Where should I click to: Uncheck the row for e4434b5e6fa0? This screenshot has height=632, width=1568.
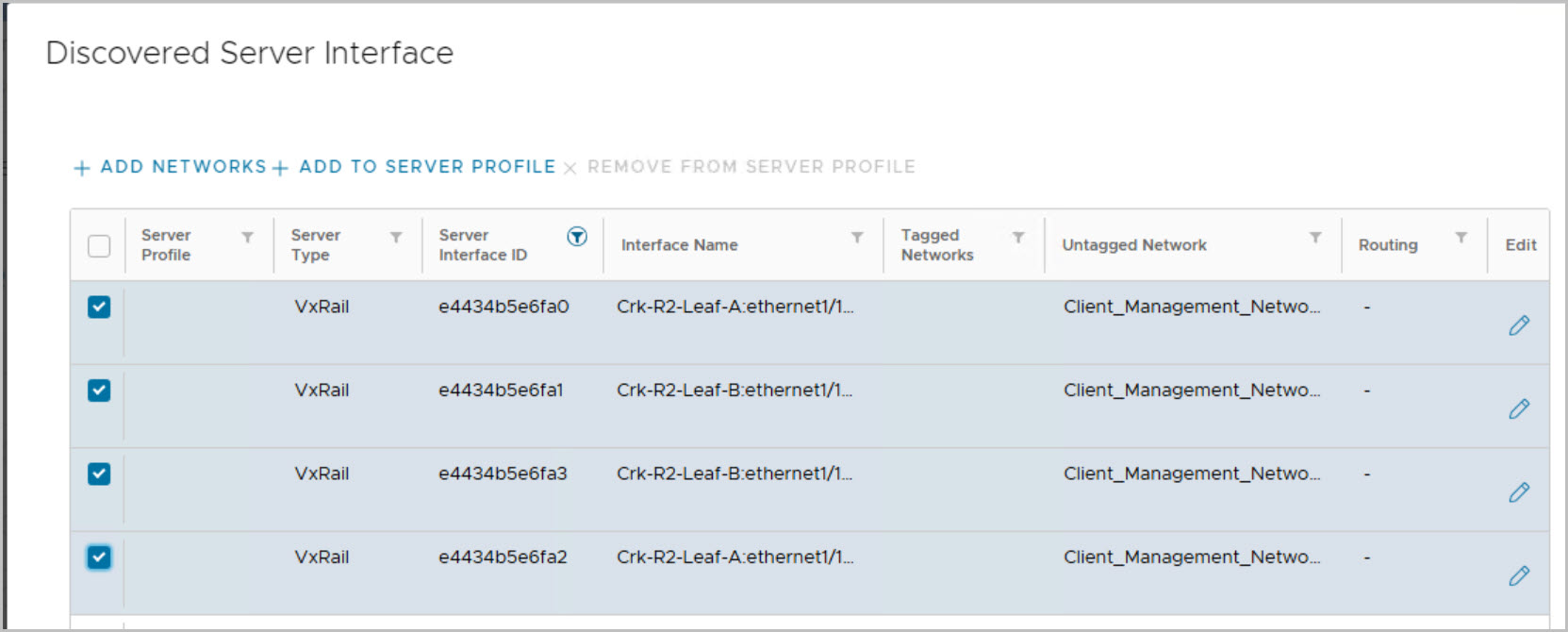[99, 308]
